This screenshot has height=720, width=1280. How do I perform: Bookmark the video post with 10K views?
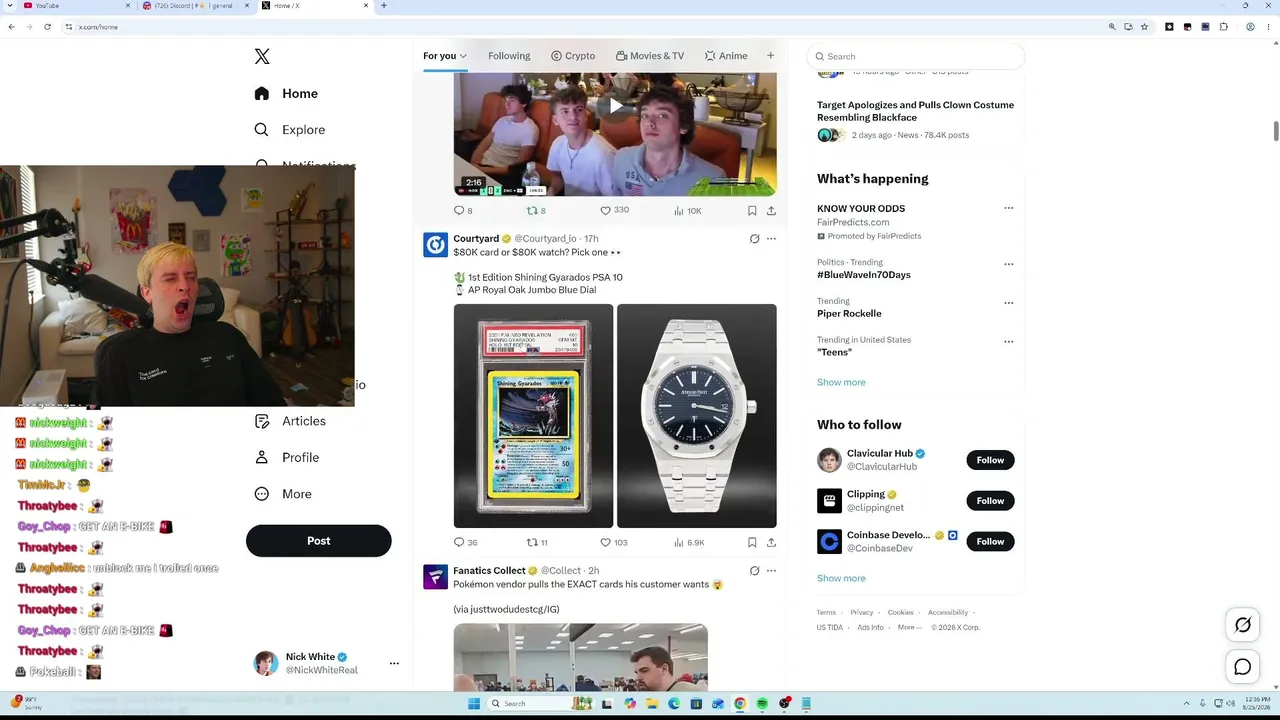pos(752,211)
